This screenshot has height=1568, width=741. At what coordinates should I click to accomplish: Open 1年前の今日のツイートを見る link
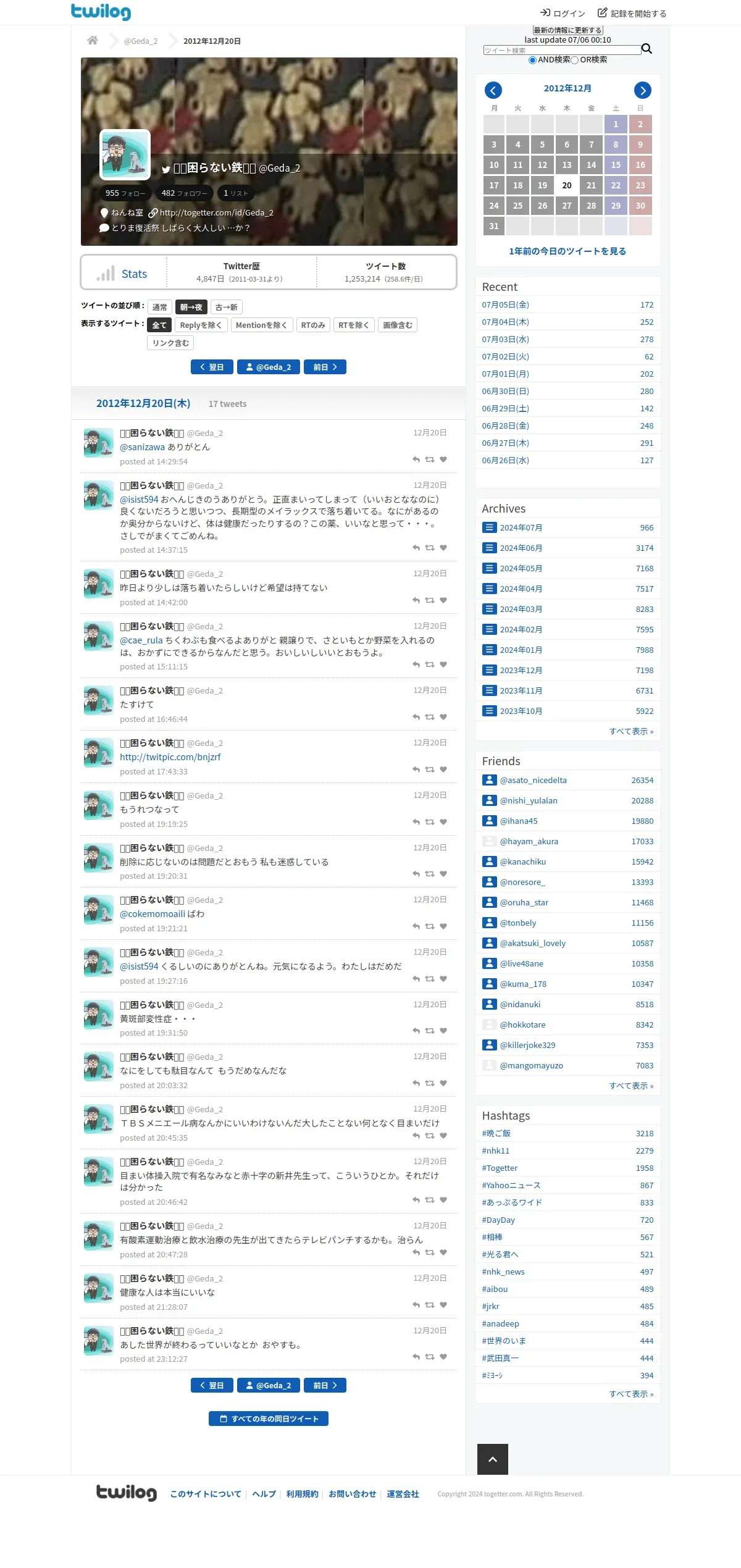(567, 251)
